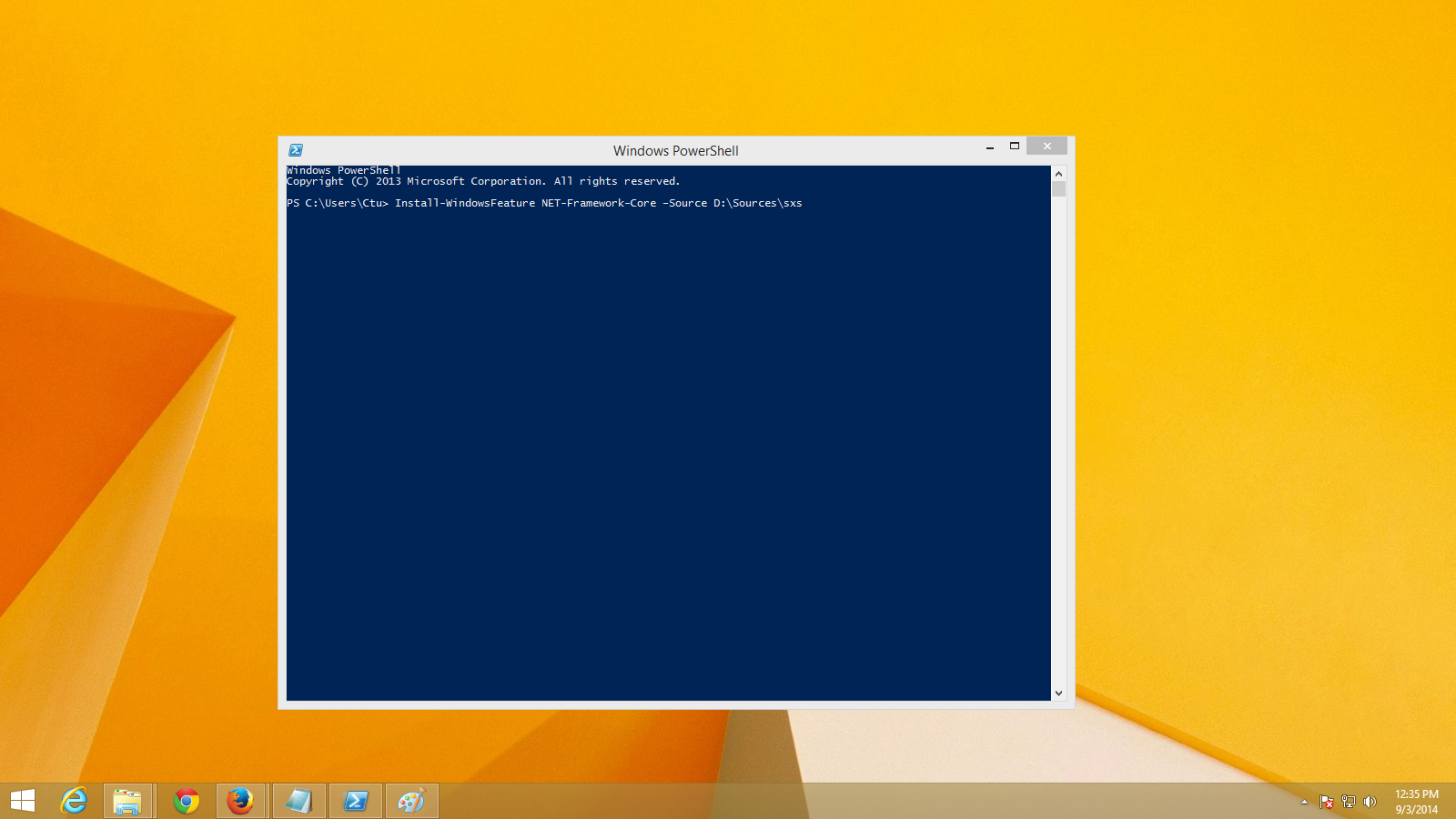
Task: Open Notepad from the taskbar
Action: pos(298,801)
